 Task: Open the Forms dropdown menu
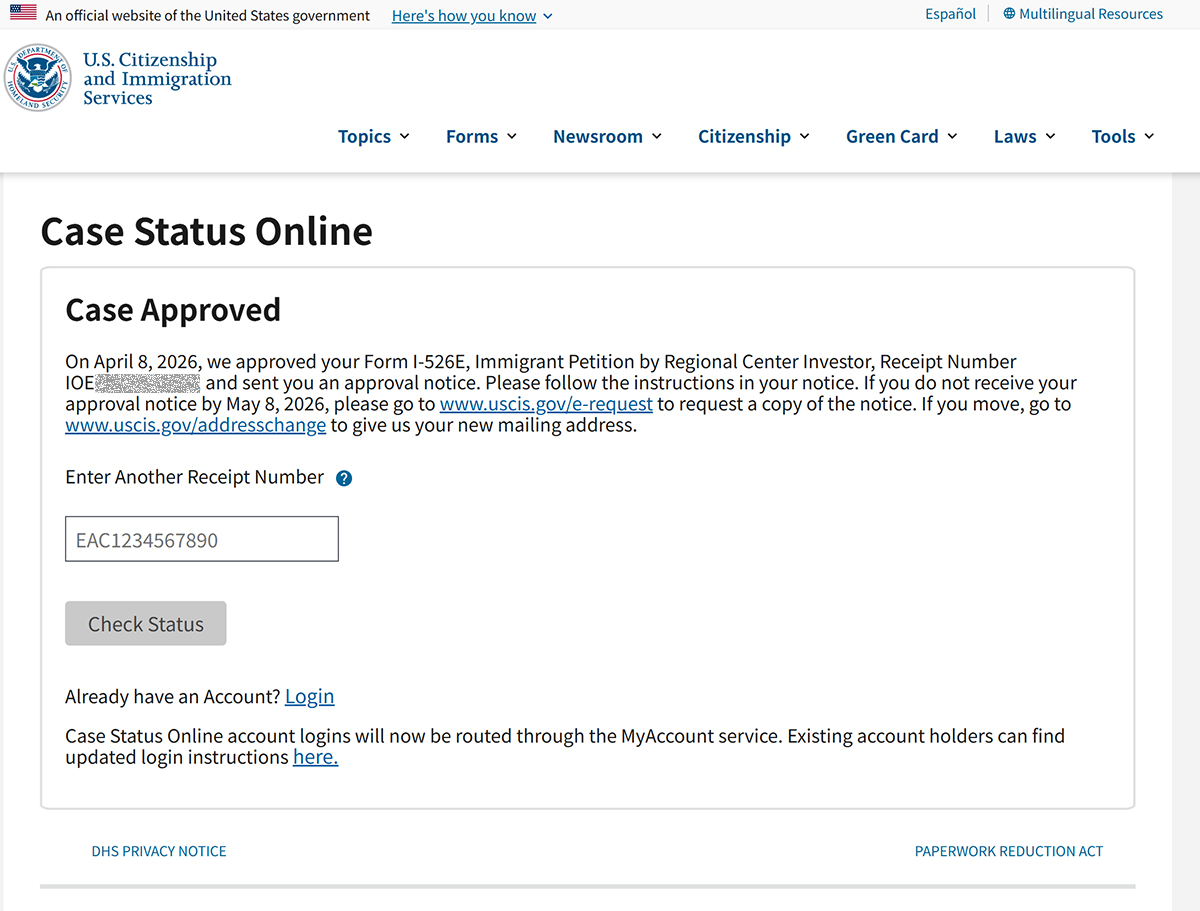coord(481,137)
